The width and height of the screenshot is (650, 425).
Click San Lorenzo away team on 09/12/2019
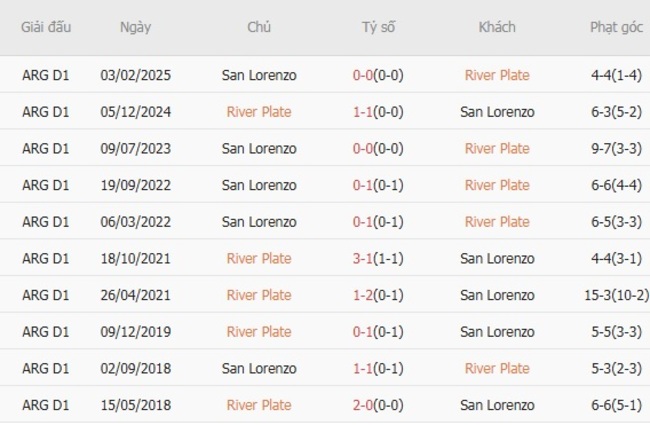click(x=497, y=331)
